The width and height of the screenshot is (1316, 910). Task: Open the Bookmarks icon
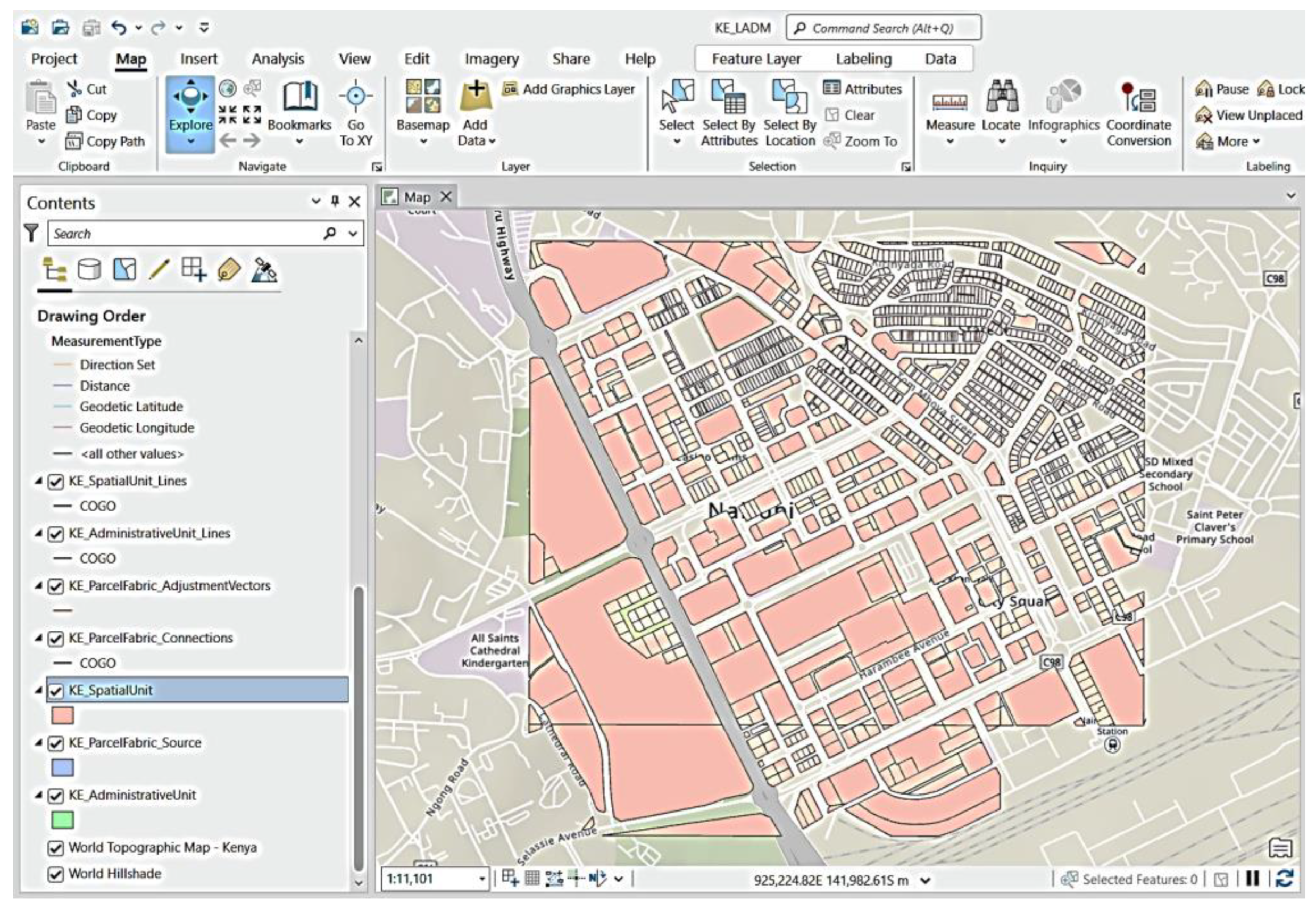(299, 97)
